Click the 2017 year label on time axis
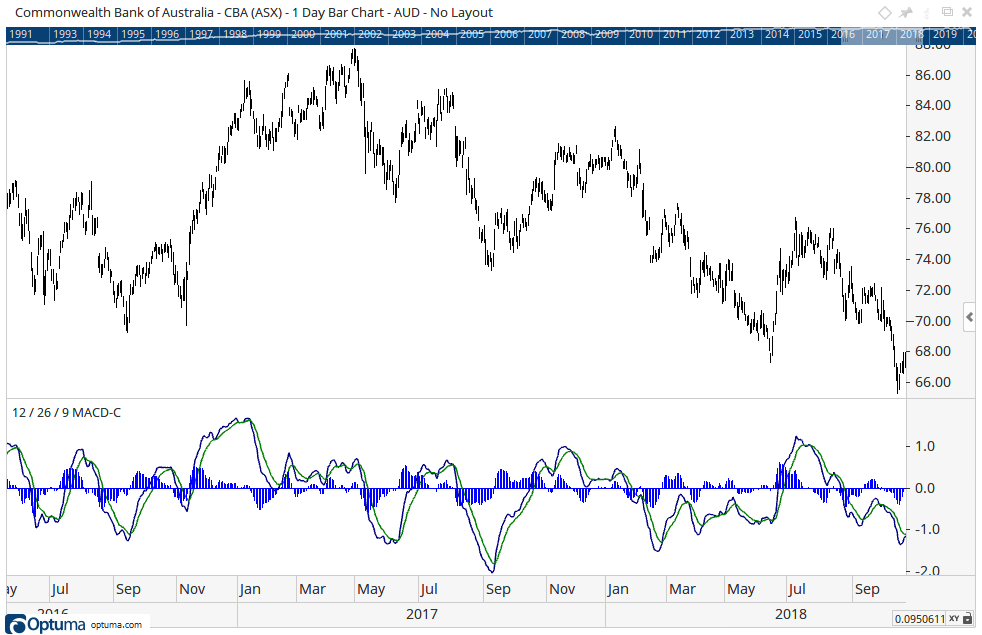 click(x=421, y=614)
